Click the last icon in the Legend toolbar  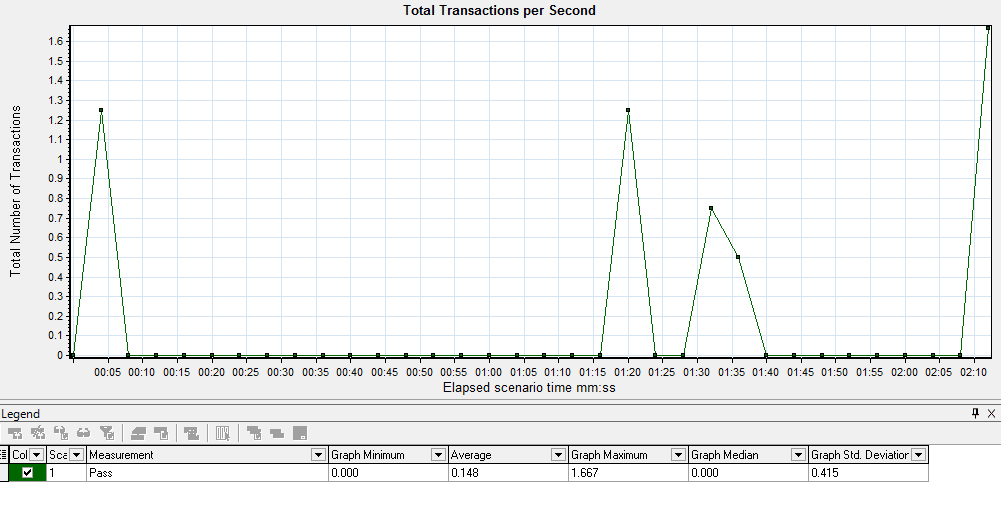click(x=299, y=433)
